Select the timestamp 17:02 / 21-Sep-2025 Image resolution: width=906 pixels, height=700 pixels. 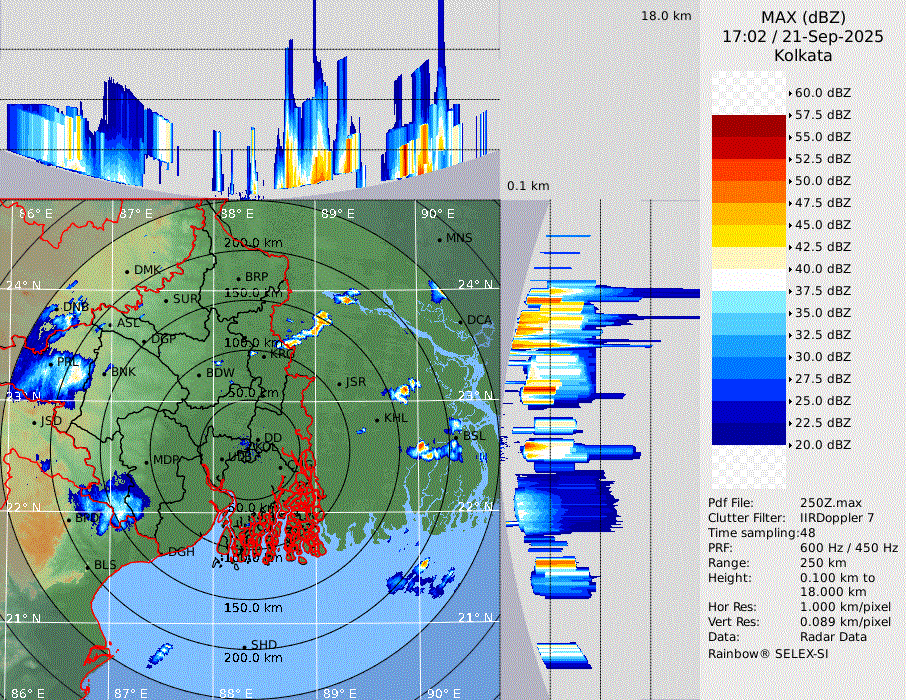click(x=803, y=36)
